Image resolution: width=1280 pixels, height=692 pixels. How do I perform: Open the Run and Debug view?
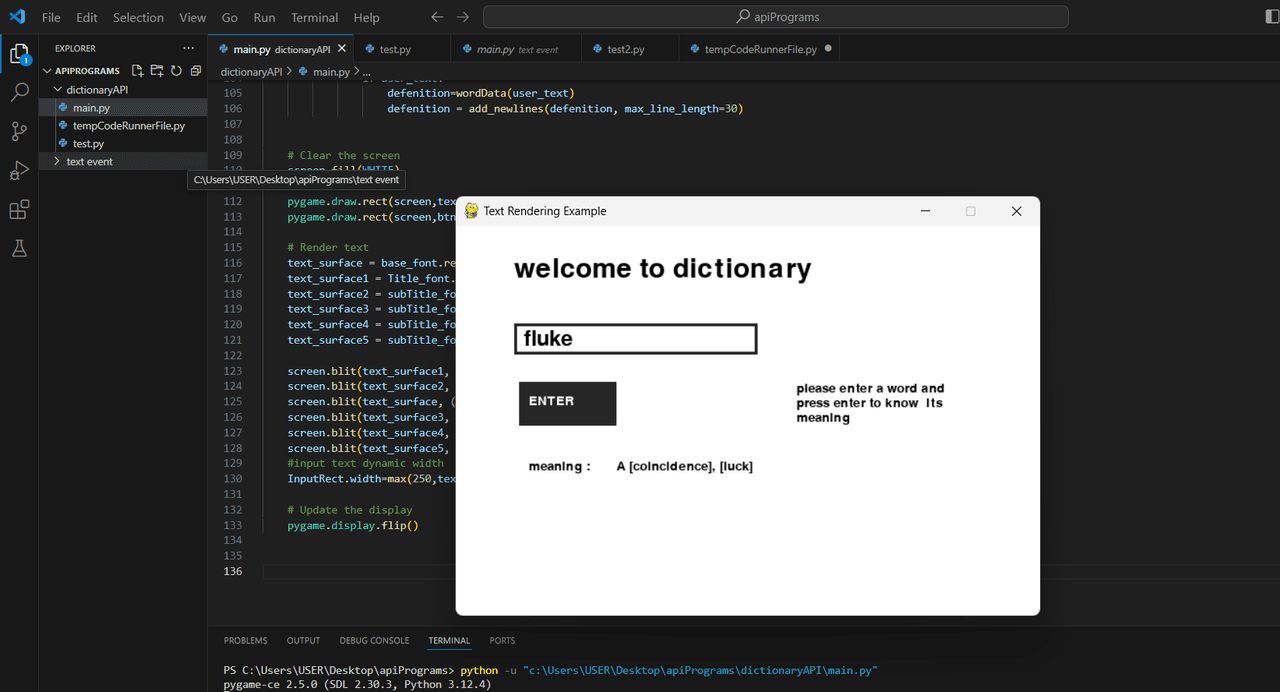[19, 170]
